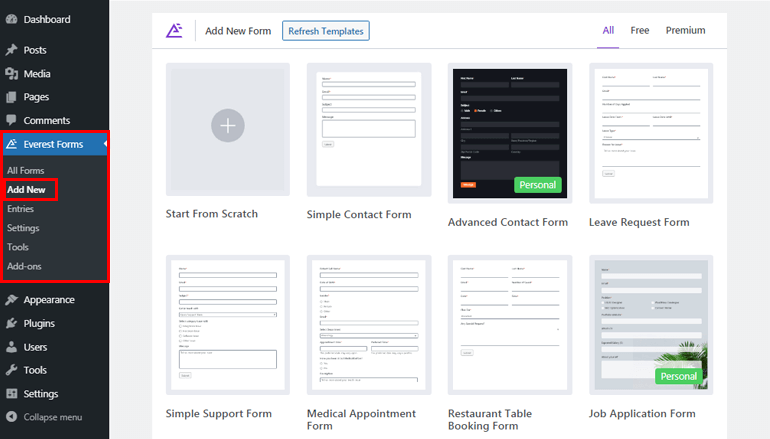Click the Tools wrench icon
The image size is (770, 439).
tap(11, 370)
